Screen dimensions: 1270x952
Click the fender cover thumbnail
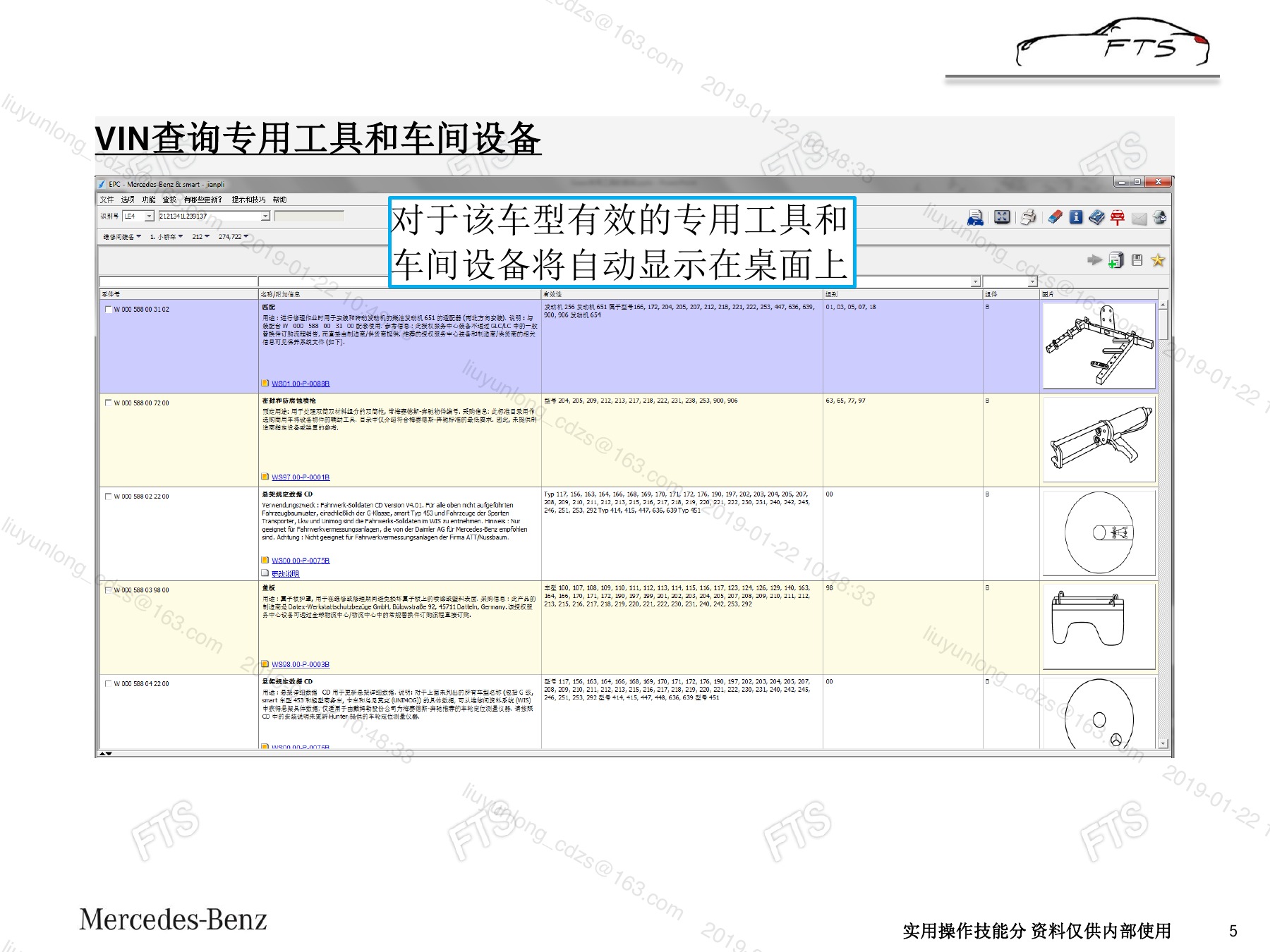click(1099, 627)
